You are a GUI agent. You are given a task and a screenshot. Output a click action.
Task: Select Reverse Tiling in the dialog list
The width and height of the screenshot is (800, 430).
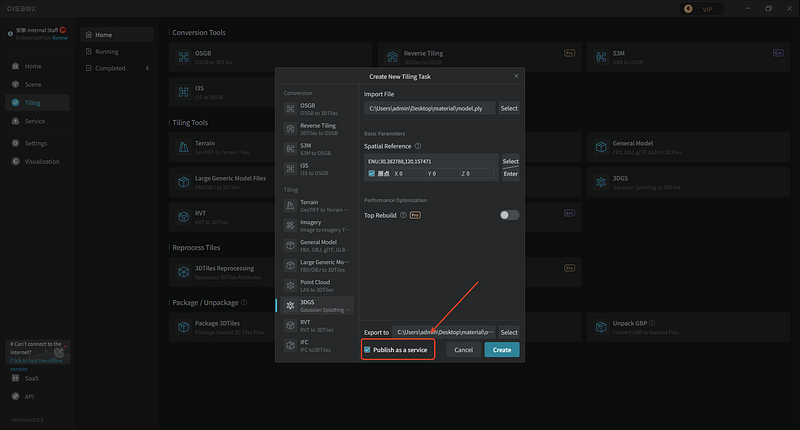pyautogui.click(x=317, y=129)
